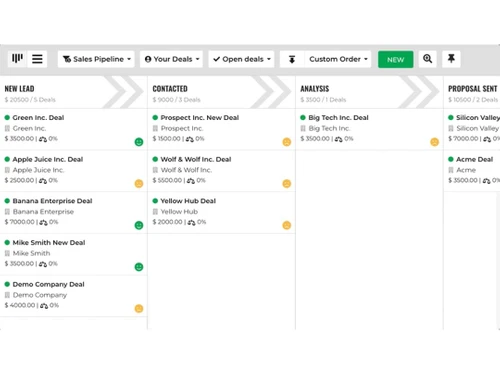Image resolution: width=500 pixels, height=375 pixels.
Task: Open the Demo Company Deal title
Action: [x=48, y=284]
